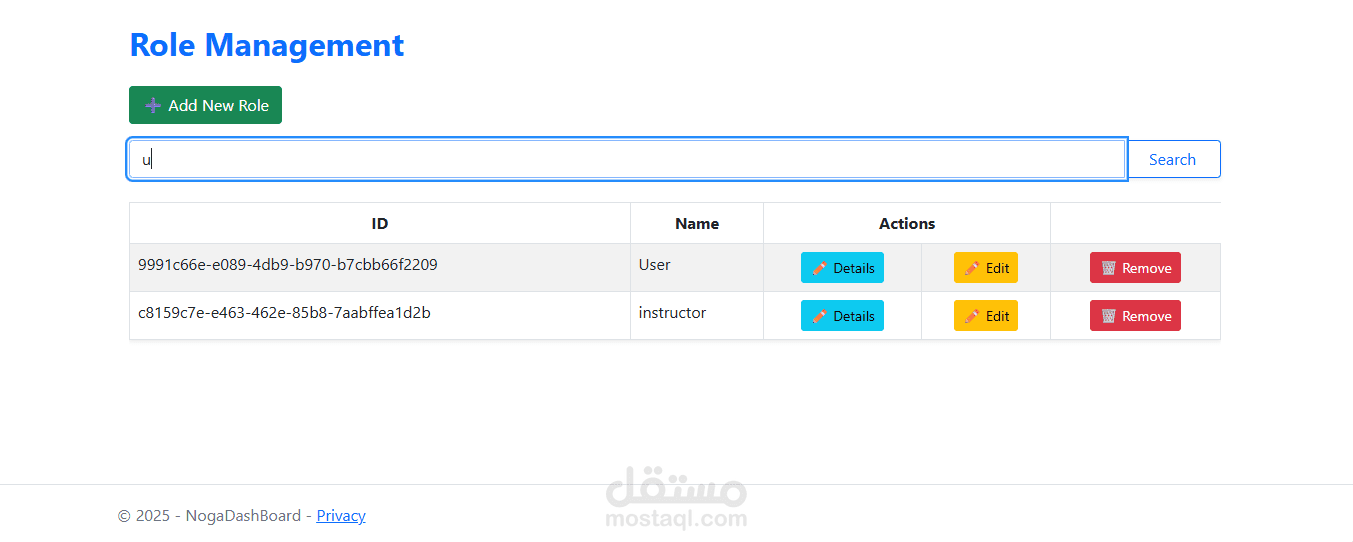Viewport: 1353px width, 542px height.
Task: Click the Add New Role button
Action: [205, 105]
